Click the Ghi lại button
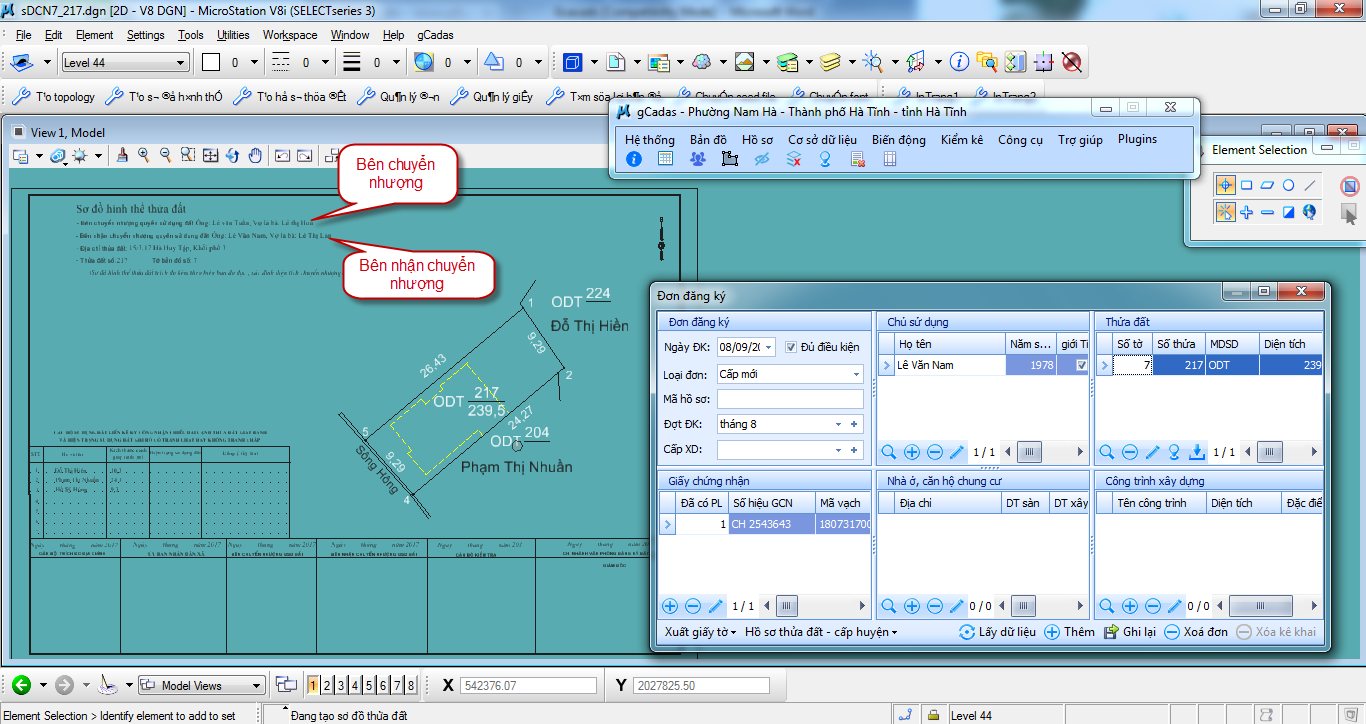This screenshot has width=1366, height=724. pos(1130,632)
